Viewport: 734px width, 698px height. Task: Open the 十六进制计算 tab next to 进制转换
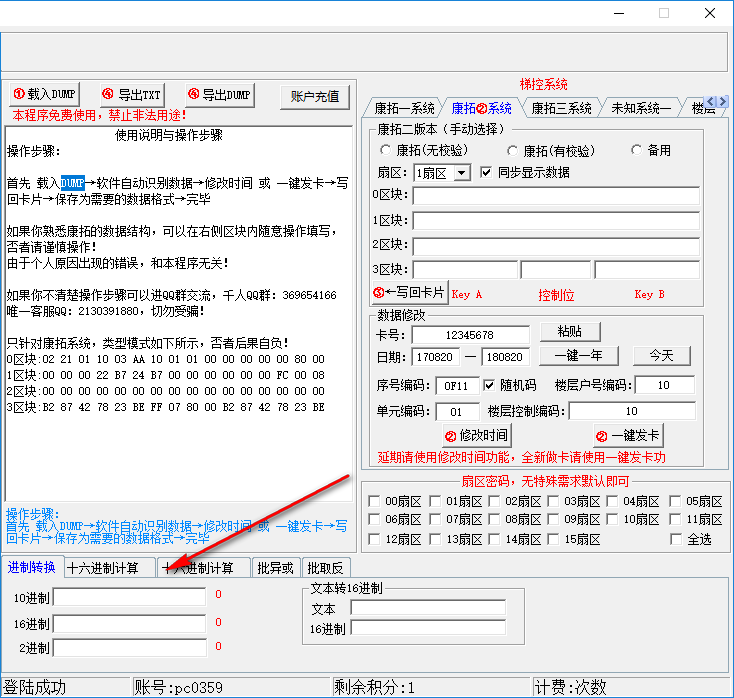[x=109, y=568]
